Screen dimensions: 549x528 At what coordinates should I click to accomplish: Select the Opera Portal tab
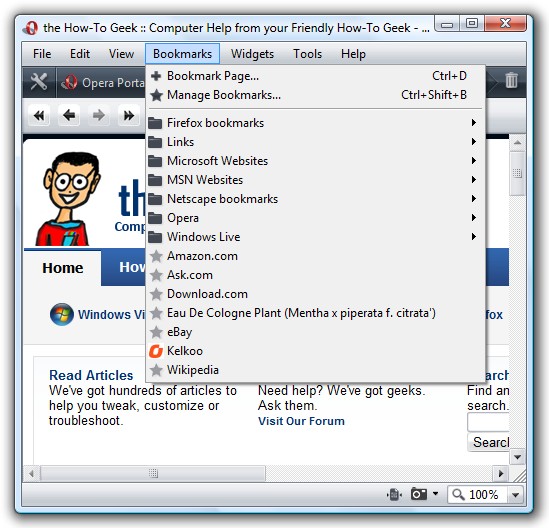click(x=102, y=83)
